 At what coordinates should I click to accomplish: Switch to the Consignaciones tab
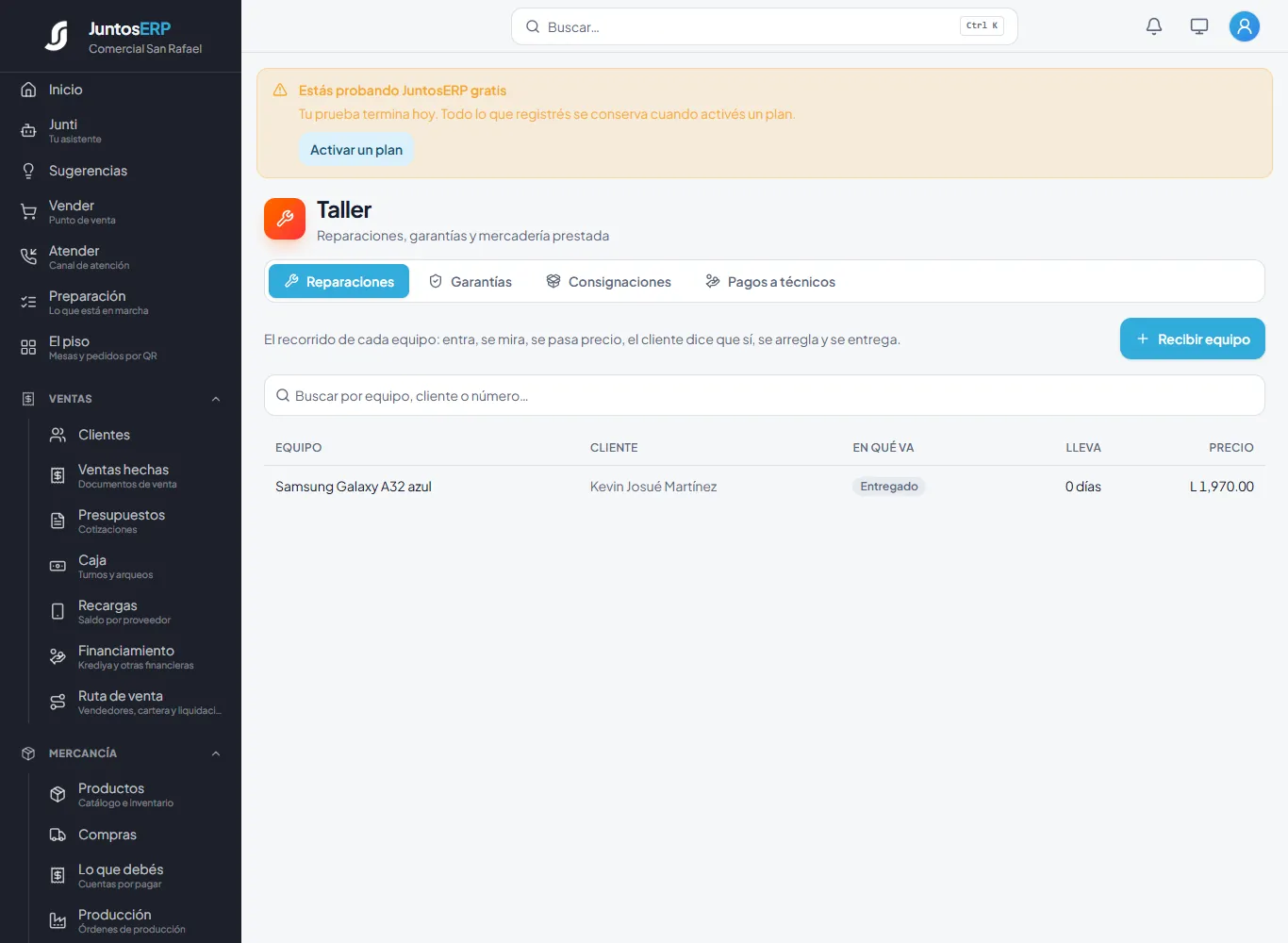(608, 281)
